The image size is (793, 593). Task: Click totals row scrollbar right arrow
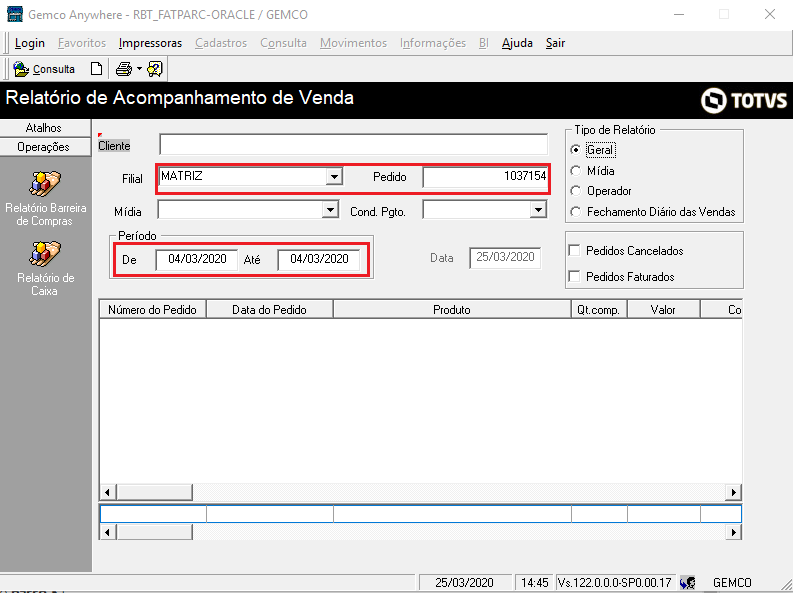pos(733,532)
